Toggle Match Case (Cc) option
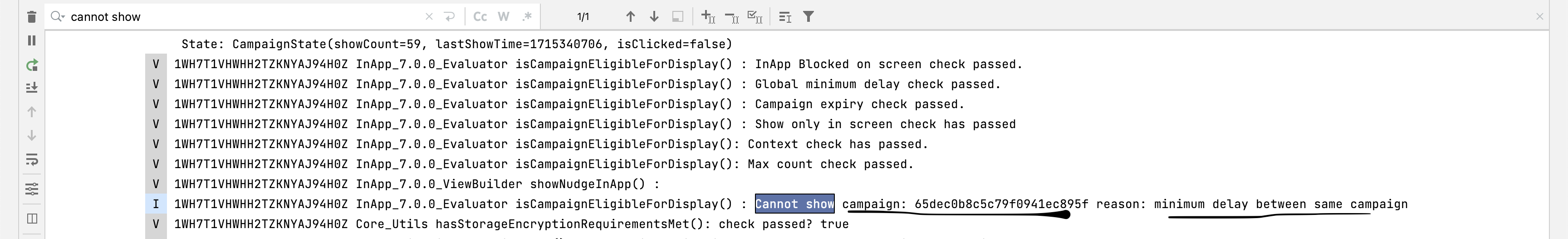This screenshot has width=1568, height=239. 480,16
